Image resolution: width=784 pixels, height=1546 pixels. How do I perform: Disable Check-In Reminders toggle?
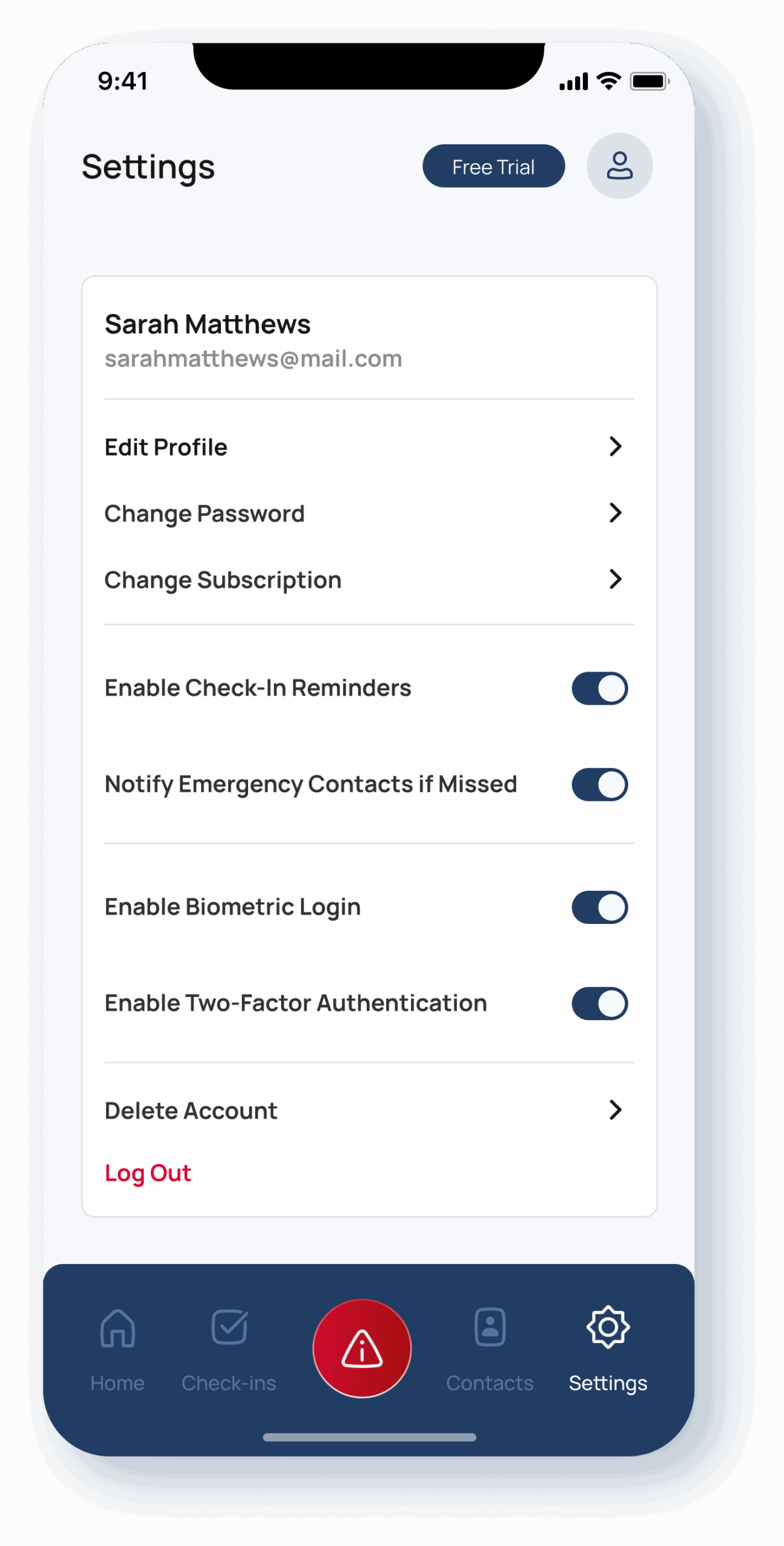point(599,688)
